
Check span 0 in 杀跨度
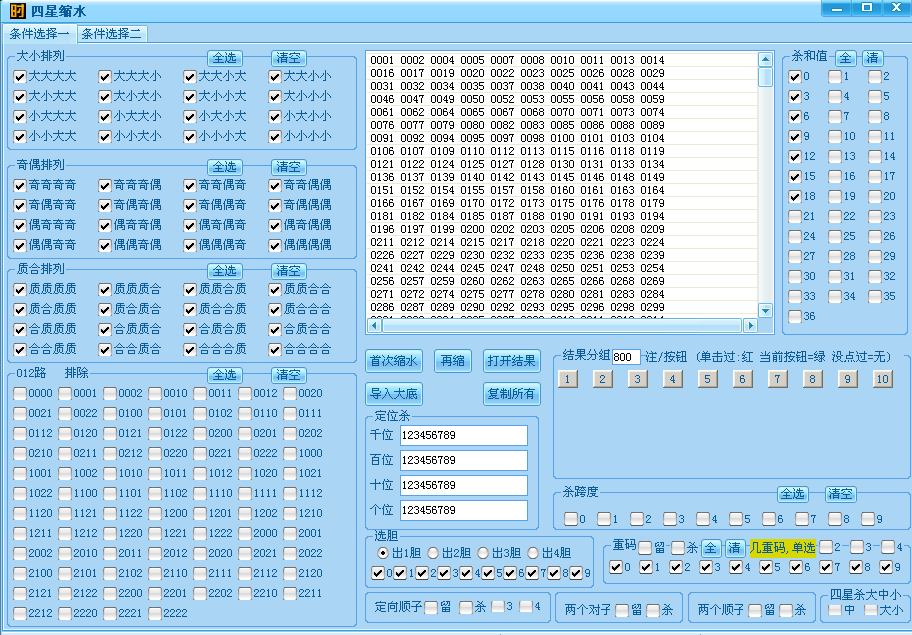point(571,519)
